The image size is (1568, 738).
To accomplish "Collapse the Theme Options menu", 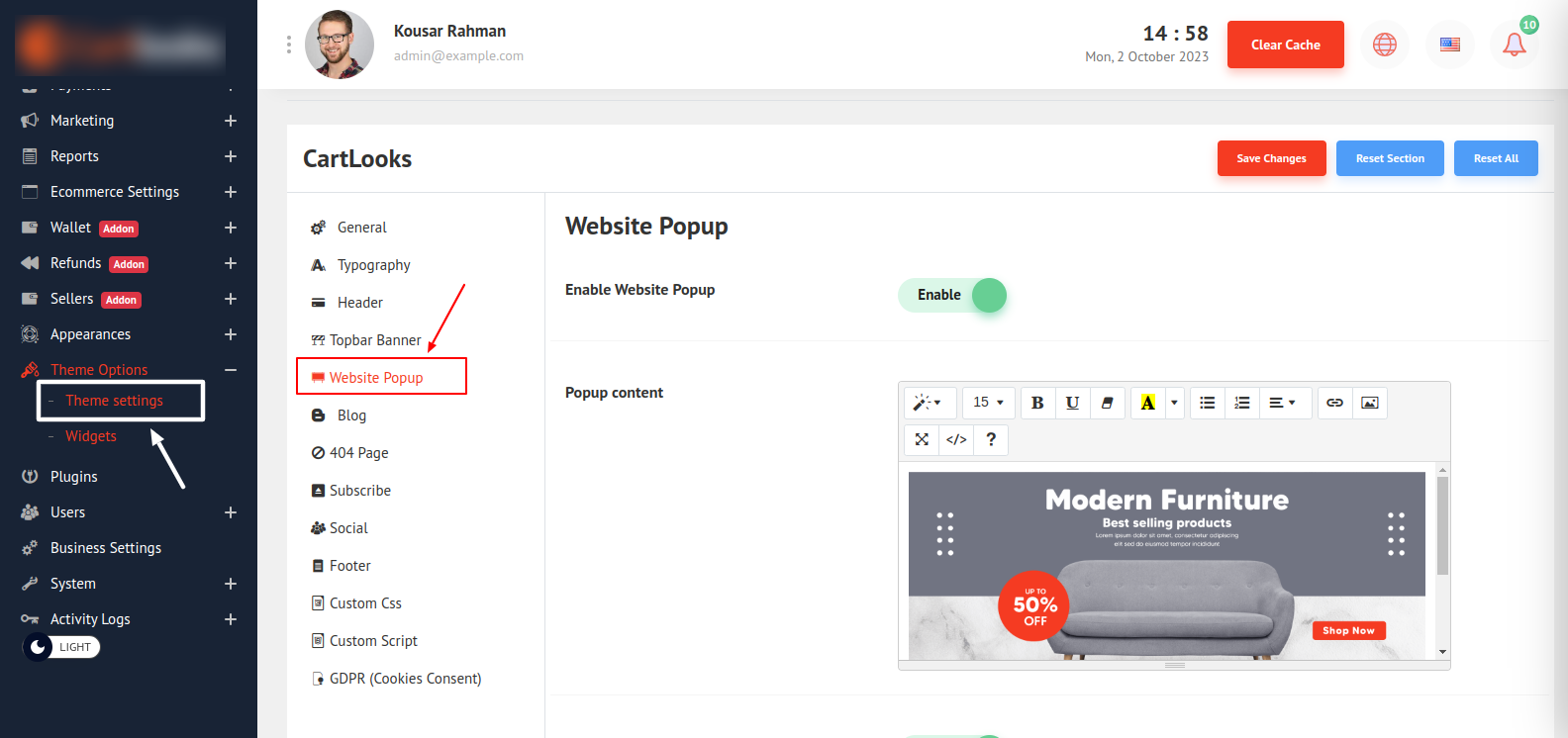I will click(230, 370).
